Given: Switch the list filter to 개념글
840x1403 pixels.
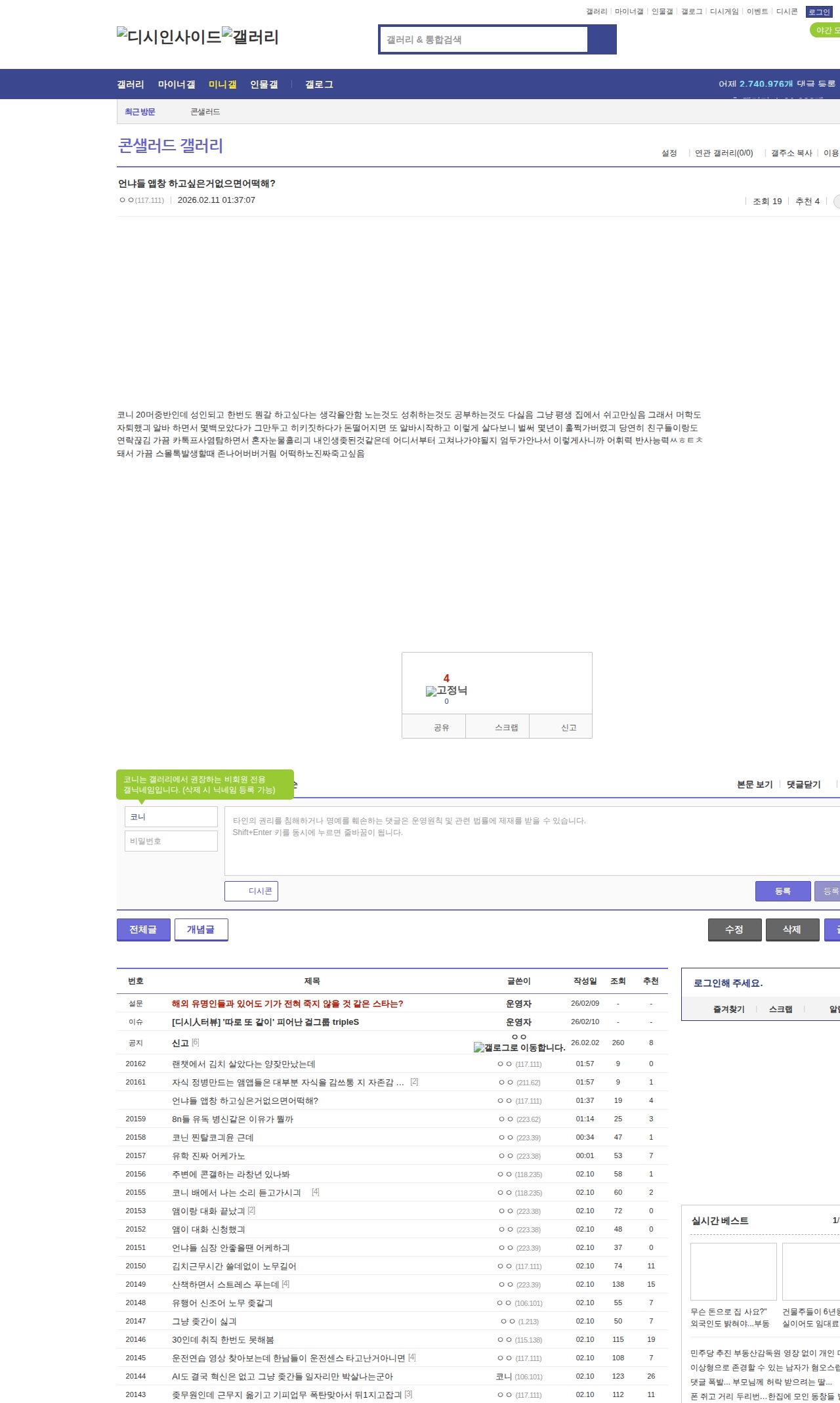Looking at the screenshot, I should [x=201, y=929].
